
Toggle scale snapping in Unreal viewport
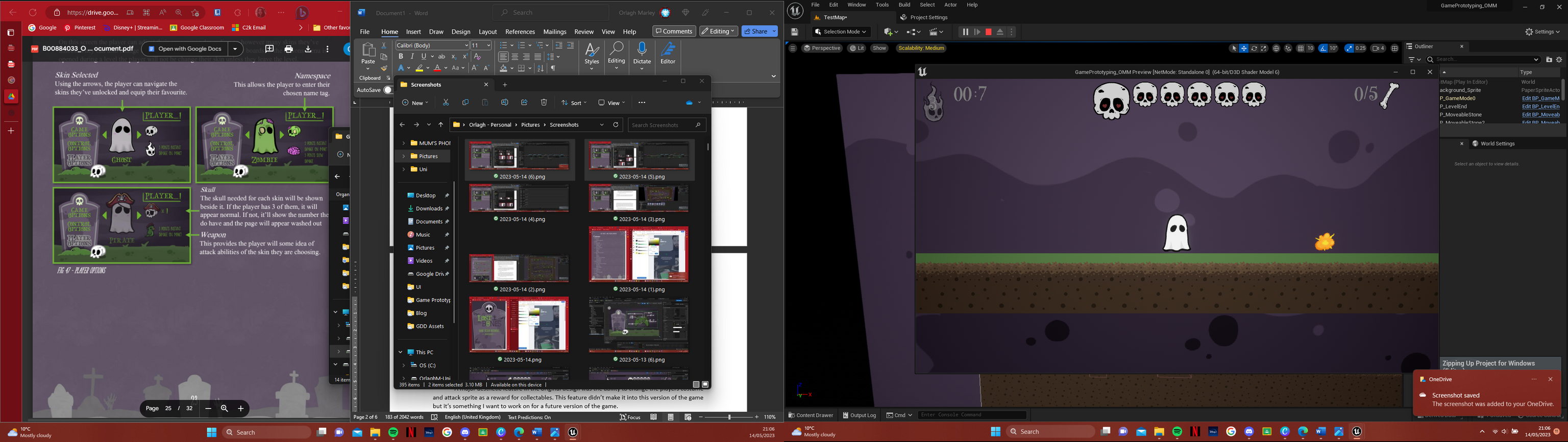pyautogui.click(x=1349, y=48)
